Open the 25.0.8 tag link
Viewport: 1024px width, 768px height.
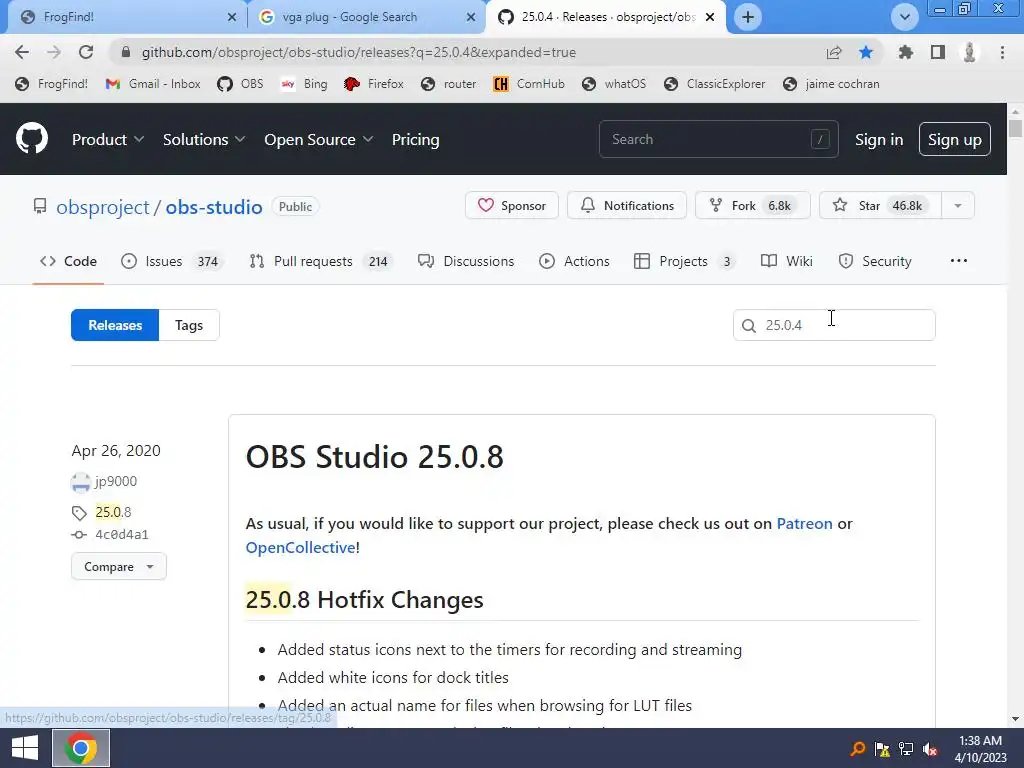pyautogui.click(x=113, y=512)
